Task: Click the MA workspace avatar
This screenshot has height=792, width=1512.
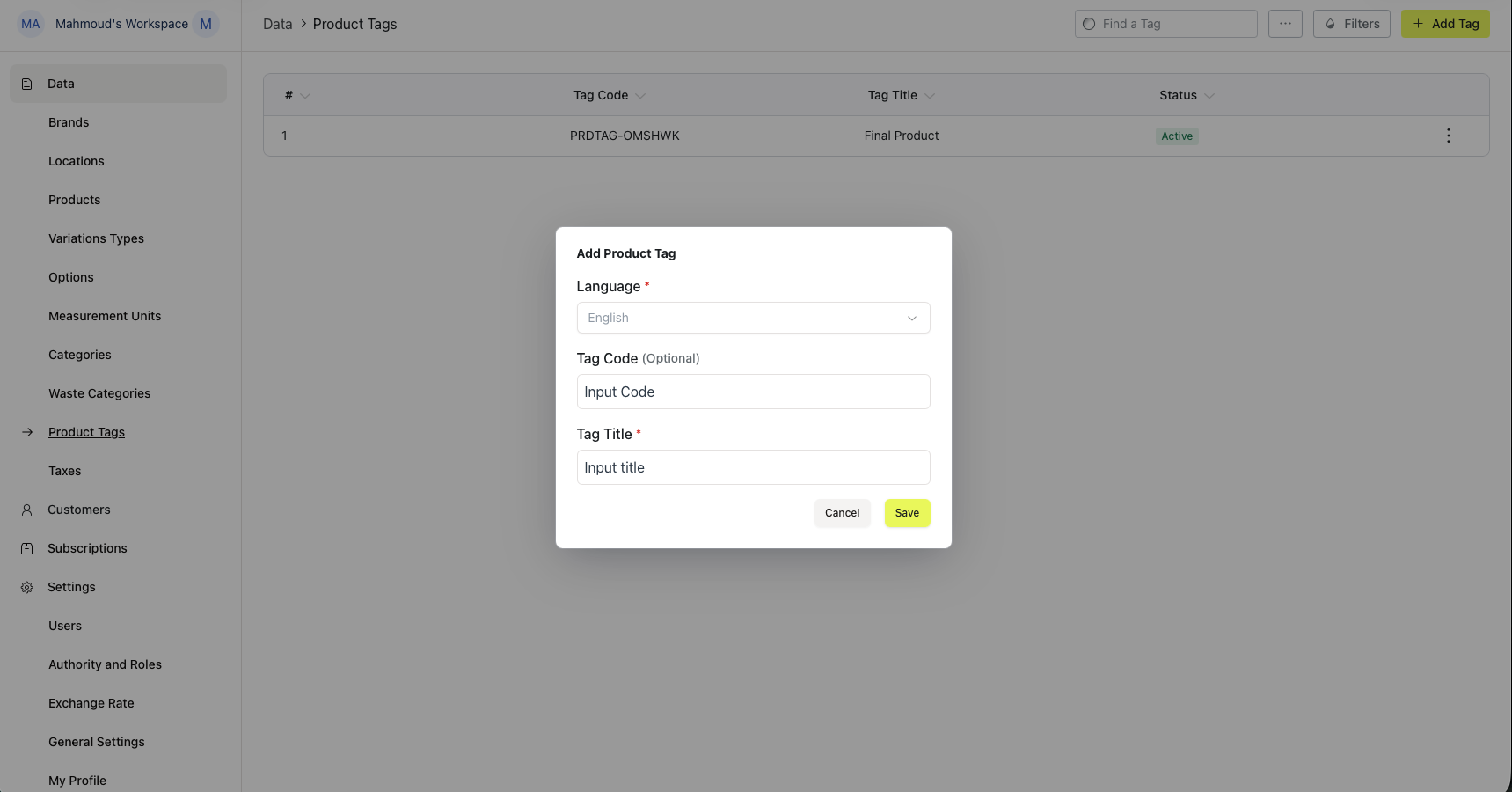Action: point(31,24)
